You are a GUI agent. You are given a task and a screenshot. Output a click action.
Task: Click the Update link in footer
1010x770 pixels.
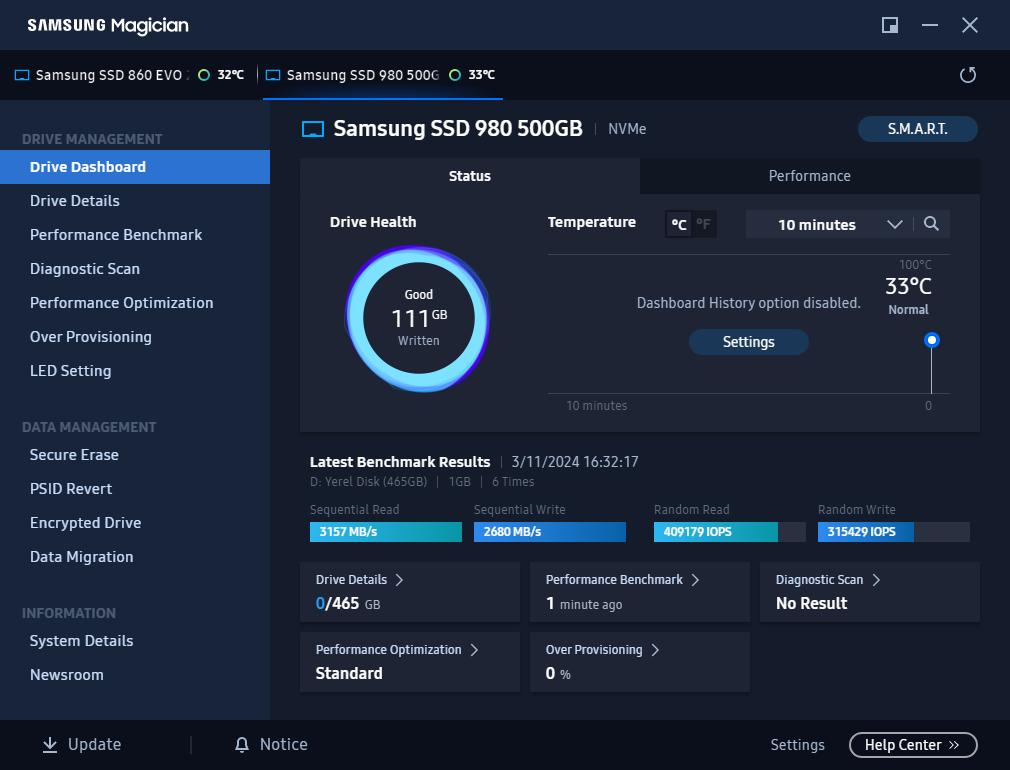pyautogui.click(x=94, y=745)
